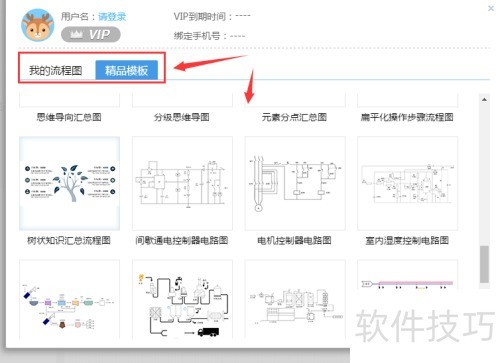Click the scrollbar up arrow
This screenshot has height=363, width=500.
click(484, 99)
